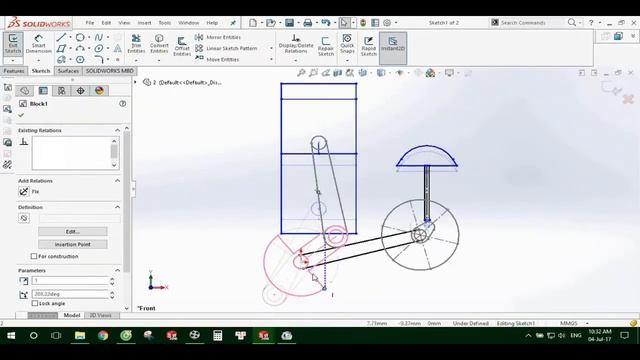640x360 pixels.
Task: Click the Open document icon
Action: click(271, 23)
